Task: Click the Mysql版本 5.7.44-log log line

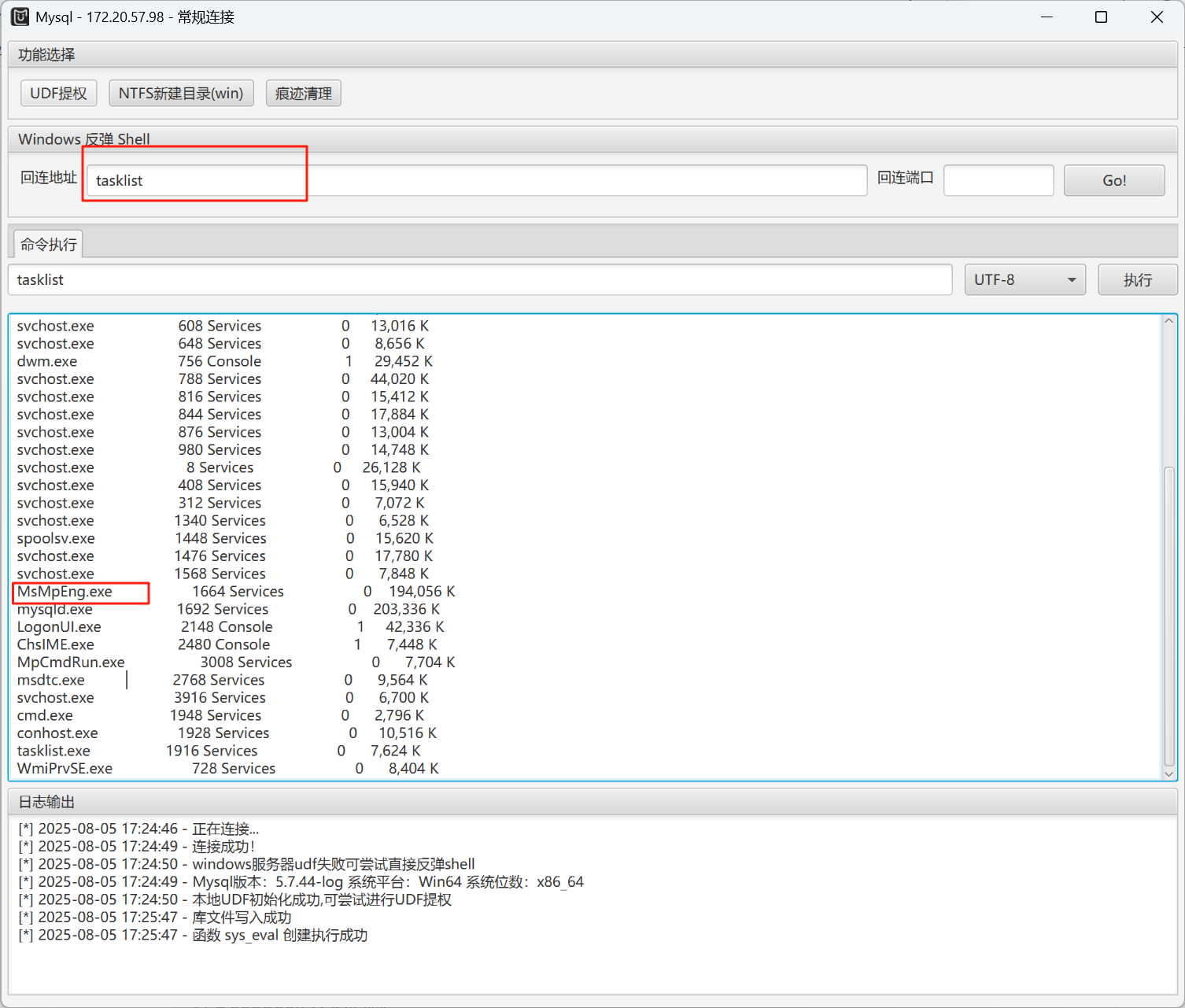Action: 301,882
